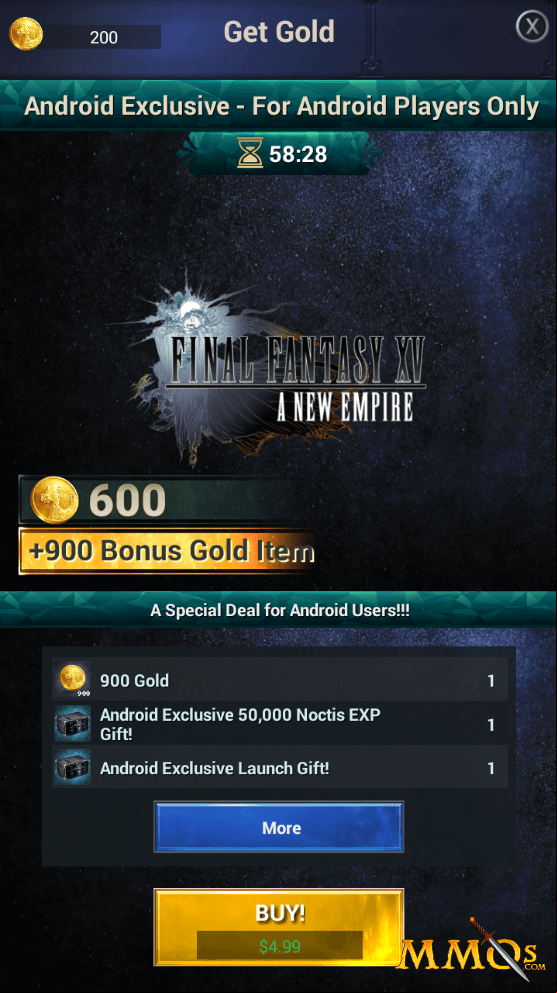Viewport: 557px width, 993px height.
Task: Click the hourglass timer icon
Action: coord(250,153)
